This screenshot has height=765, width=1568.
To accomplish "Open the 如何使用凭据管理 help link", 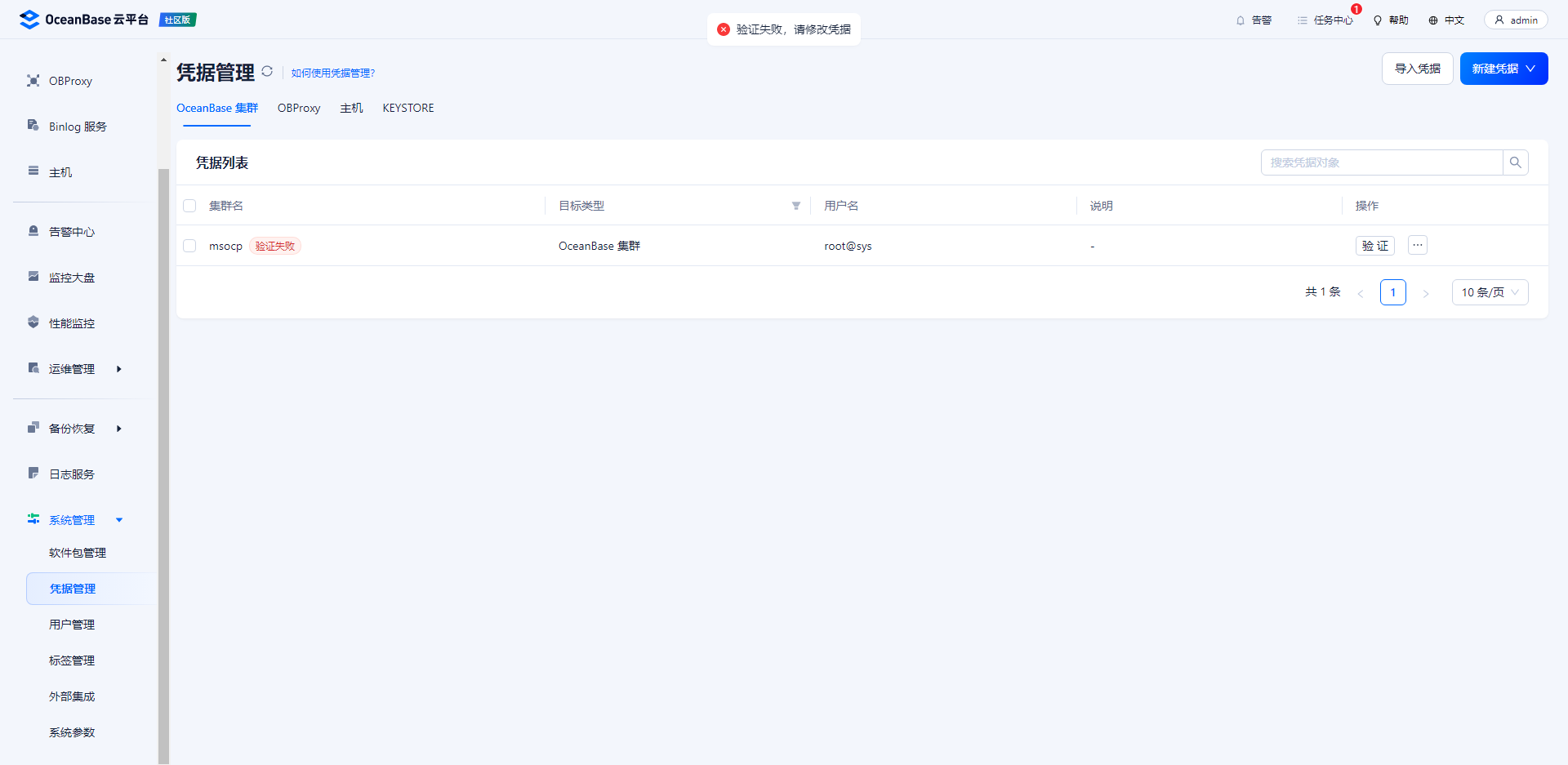I will [x=333, y=73].
